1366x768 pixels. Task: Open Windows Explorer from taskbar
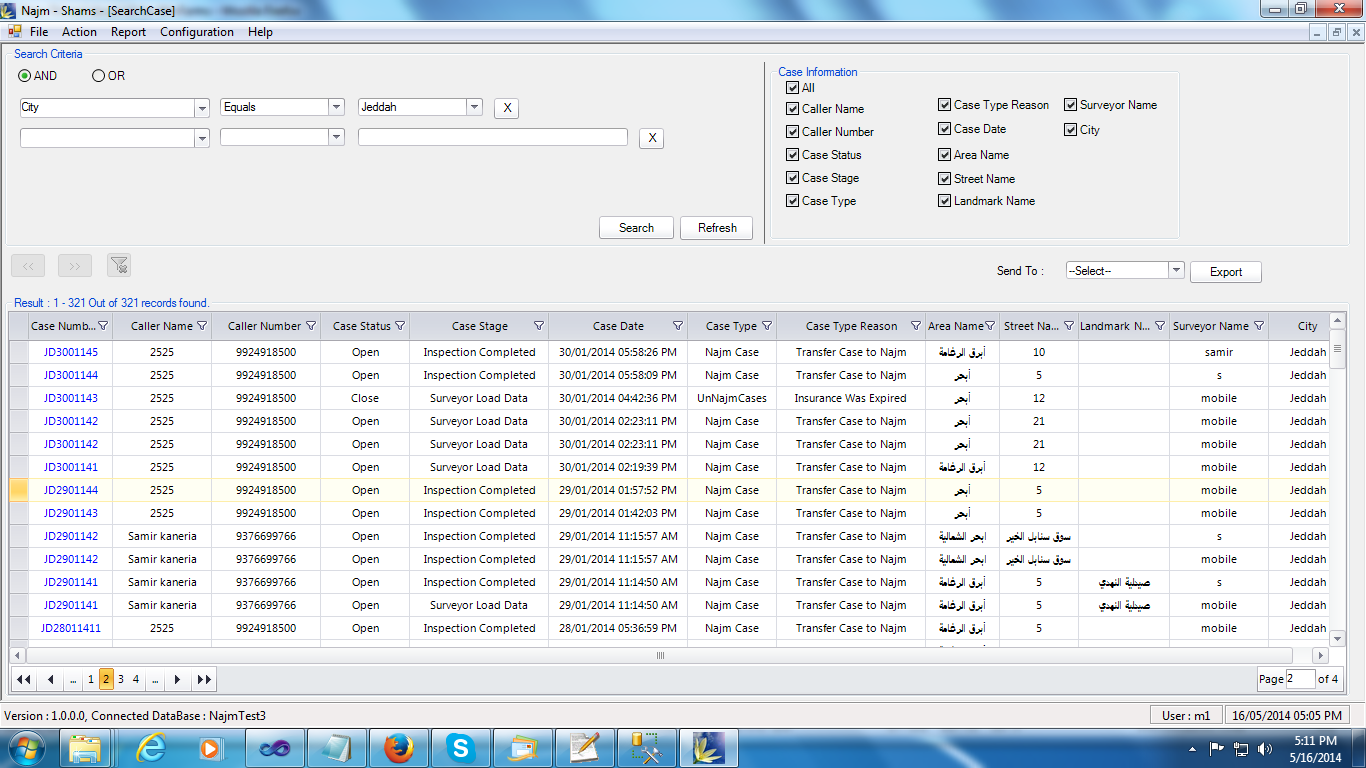click(86, 748)
